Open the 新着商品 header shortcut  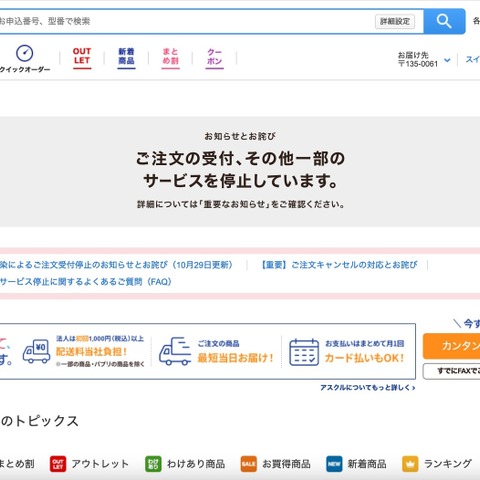pos(126,57)
